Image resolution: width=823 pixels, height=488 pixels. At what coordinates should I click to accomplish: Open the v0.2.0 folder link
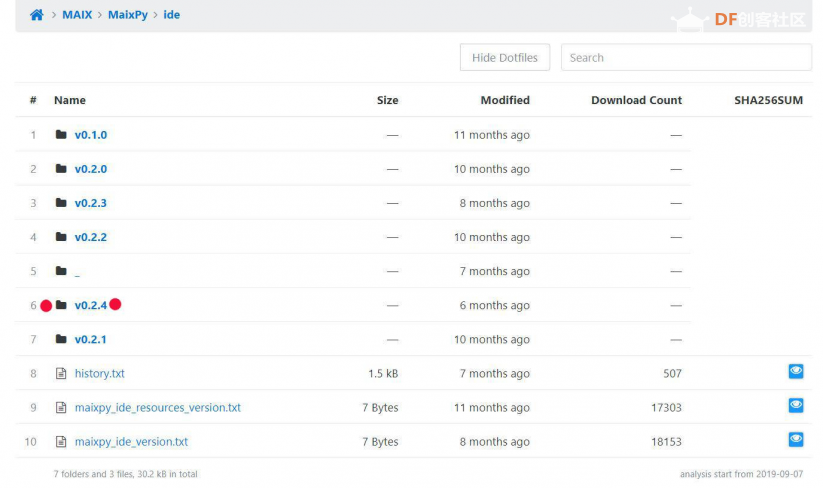[x=91, y=169]
